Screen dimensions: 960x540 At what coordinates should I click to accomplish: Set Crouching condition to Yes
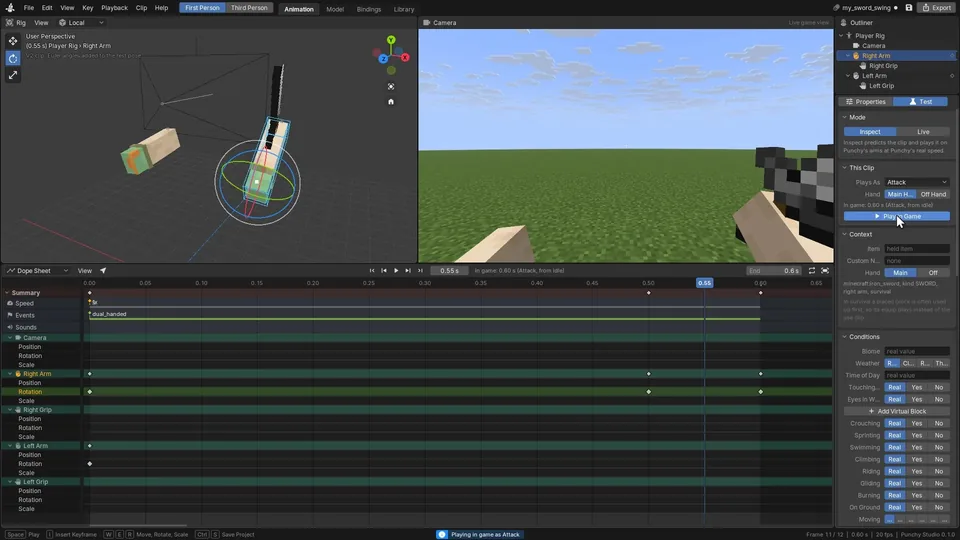[917, 423]
